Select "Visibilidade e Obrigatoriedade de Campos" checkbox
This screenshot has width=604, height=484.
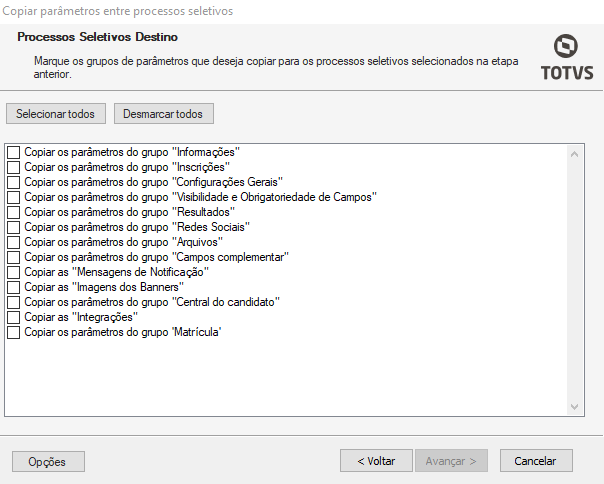coord(14,197)
